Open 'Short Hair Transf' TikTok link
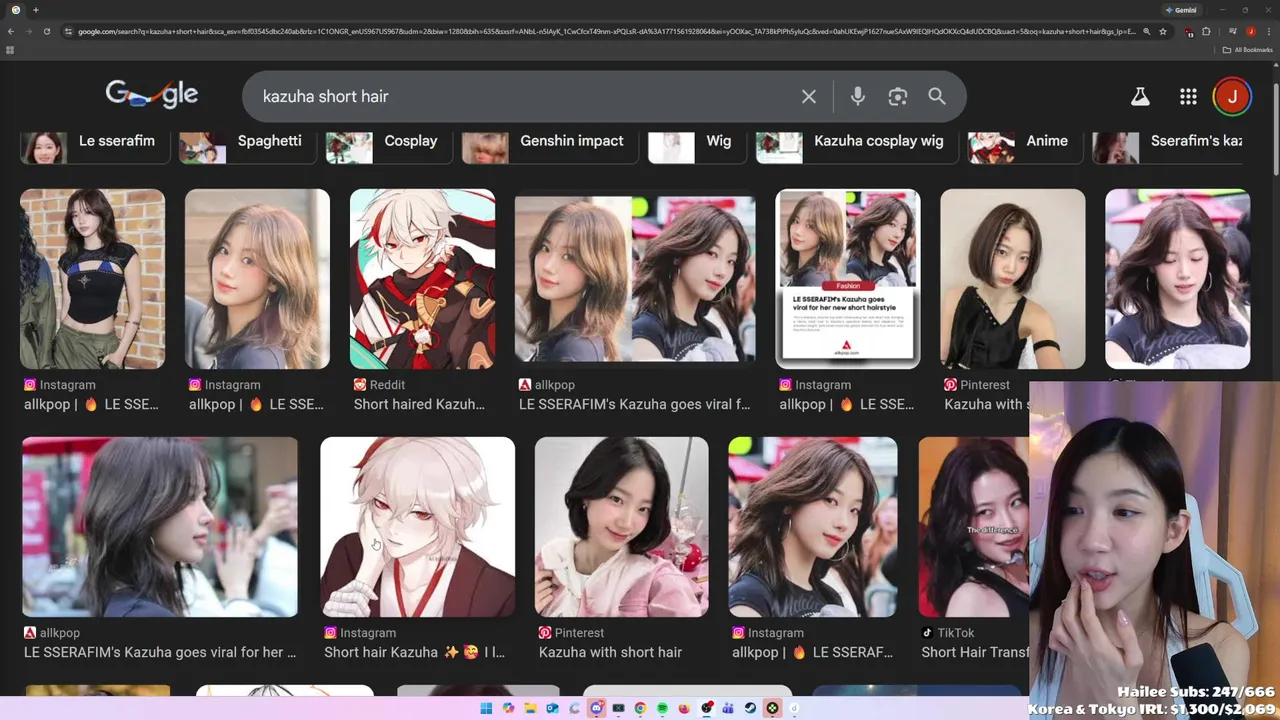 pos(975,652)
